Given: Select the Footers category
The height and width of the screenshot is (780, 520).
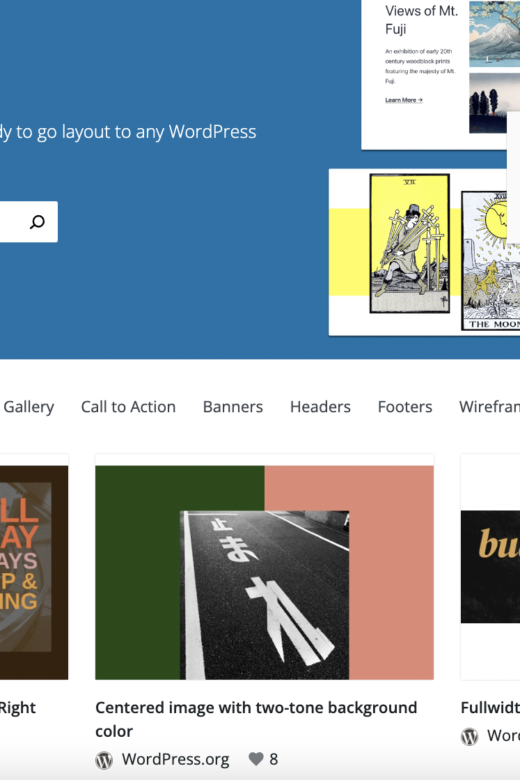Looking at the screenshot, I should [x=405, y=406].
